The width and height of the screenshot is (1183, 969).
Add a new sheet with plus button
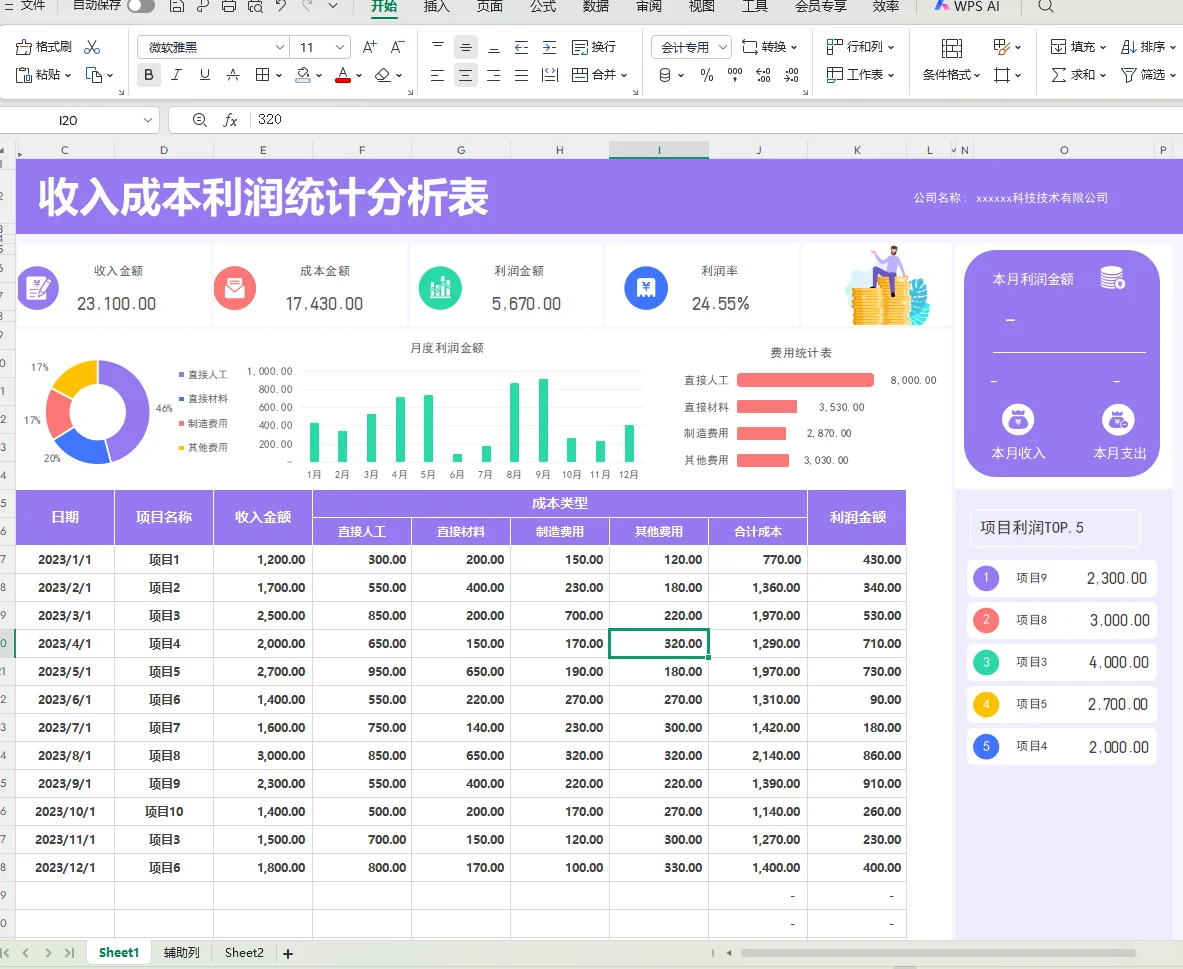pyautogui.click(x=287, y=954)
